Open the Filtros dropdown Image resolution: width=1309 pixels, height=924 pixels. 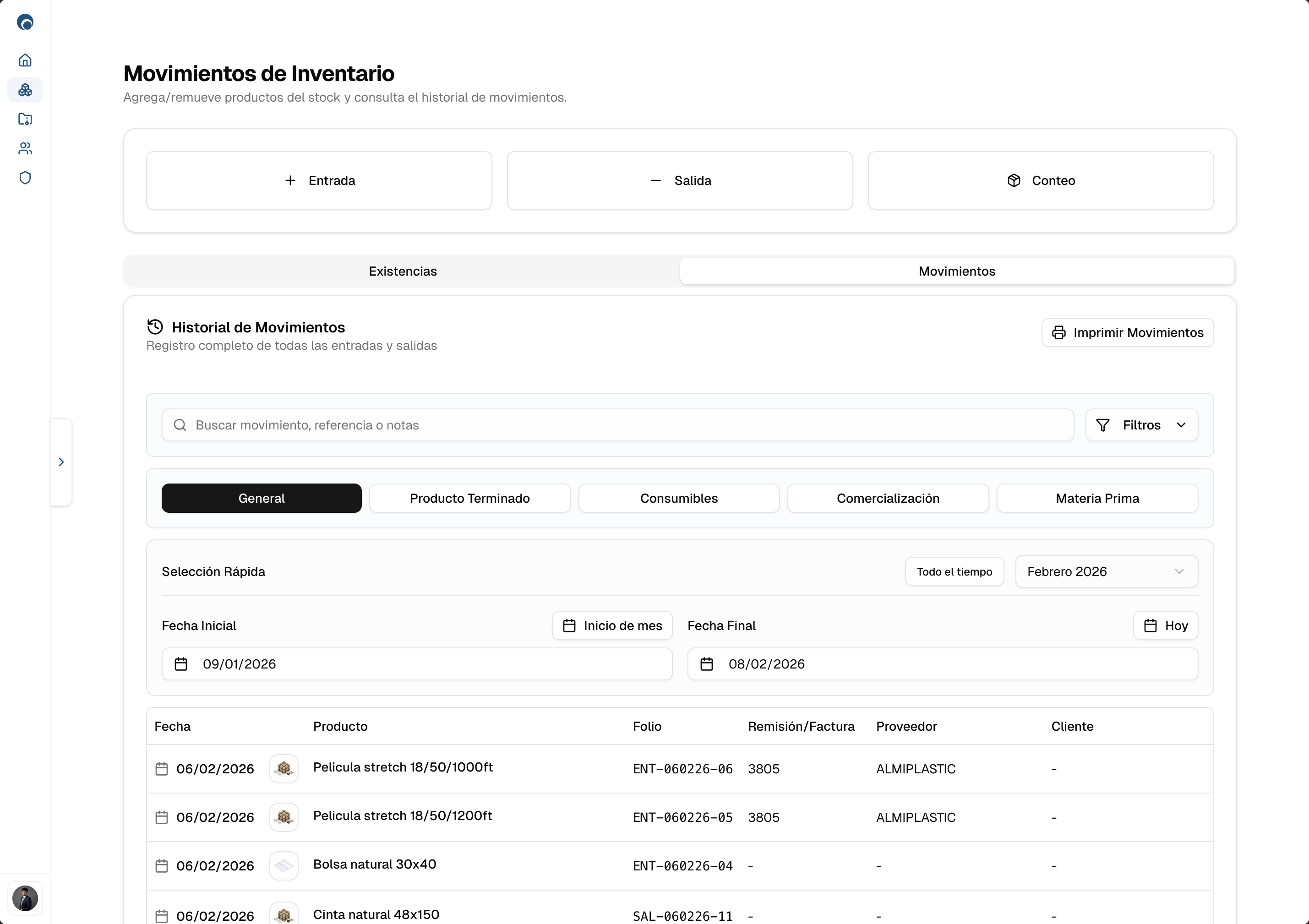coord(1141,424)
